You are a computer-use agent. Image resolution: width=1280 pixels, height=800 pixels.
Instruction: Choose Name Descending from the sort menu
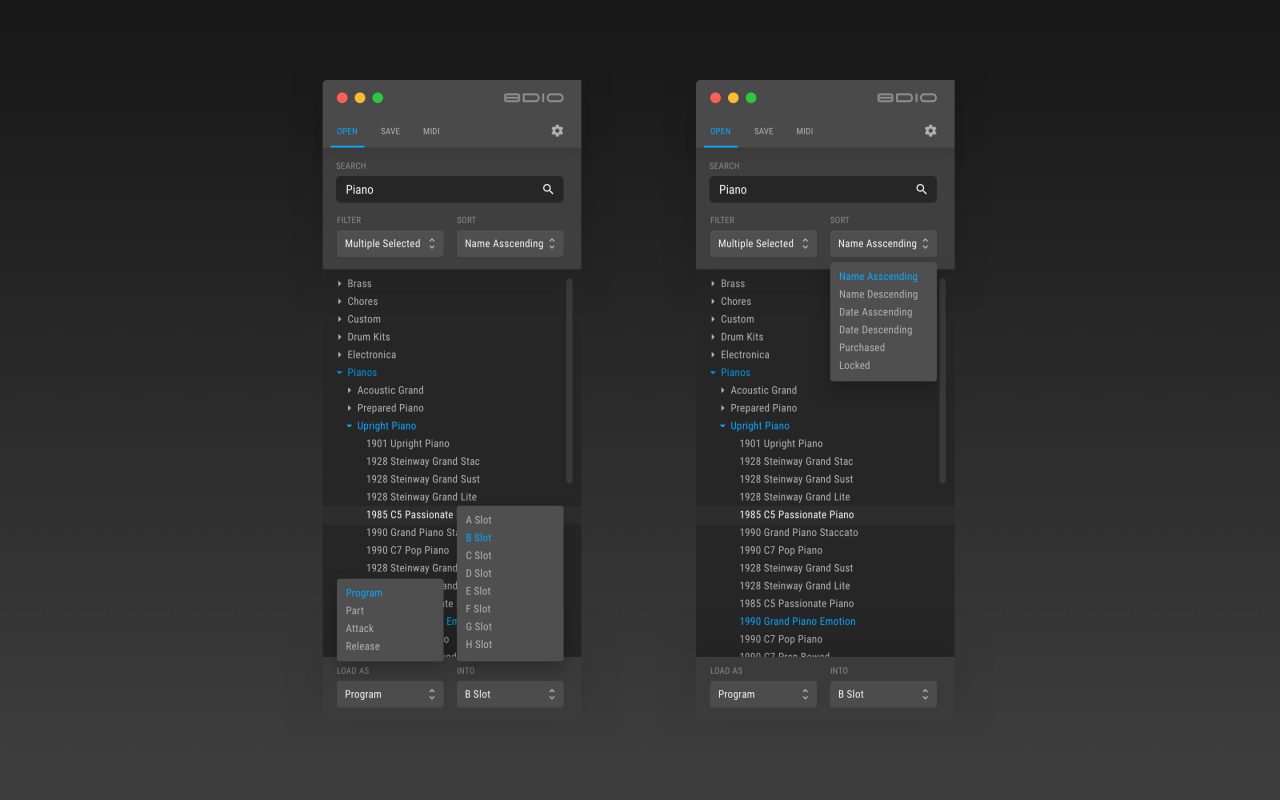(x=878, y=295)
